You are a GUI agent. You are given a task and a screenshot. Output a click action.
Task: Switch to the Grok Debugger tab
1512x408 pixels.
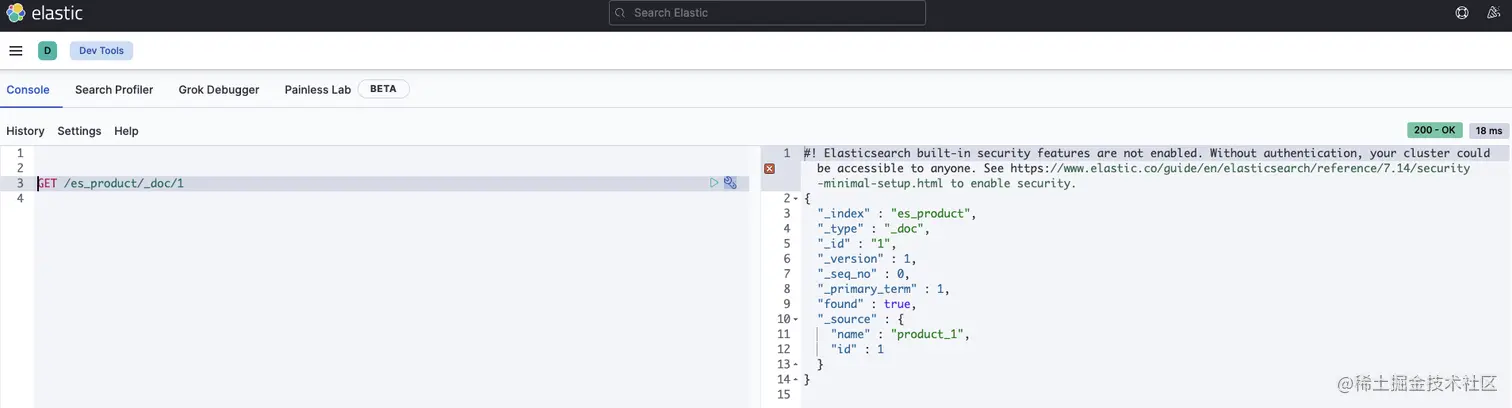[x=219, y=90]
